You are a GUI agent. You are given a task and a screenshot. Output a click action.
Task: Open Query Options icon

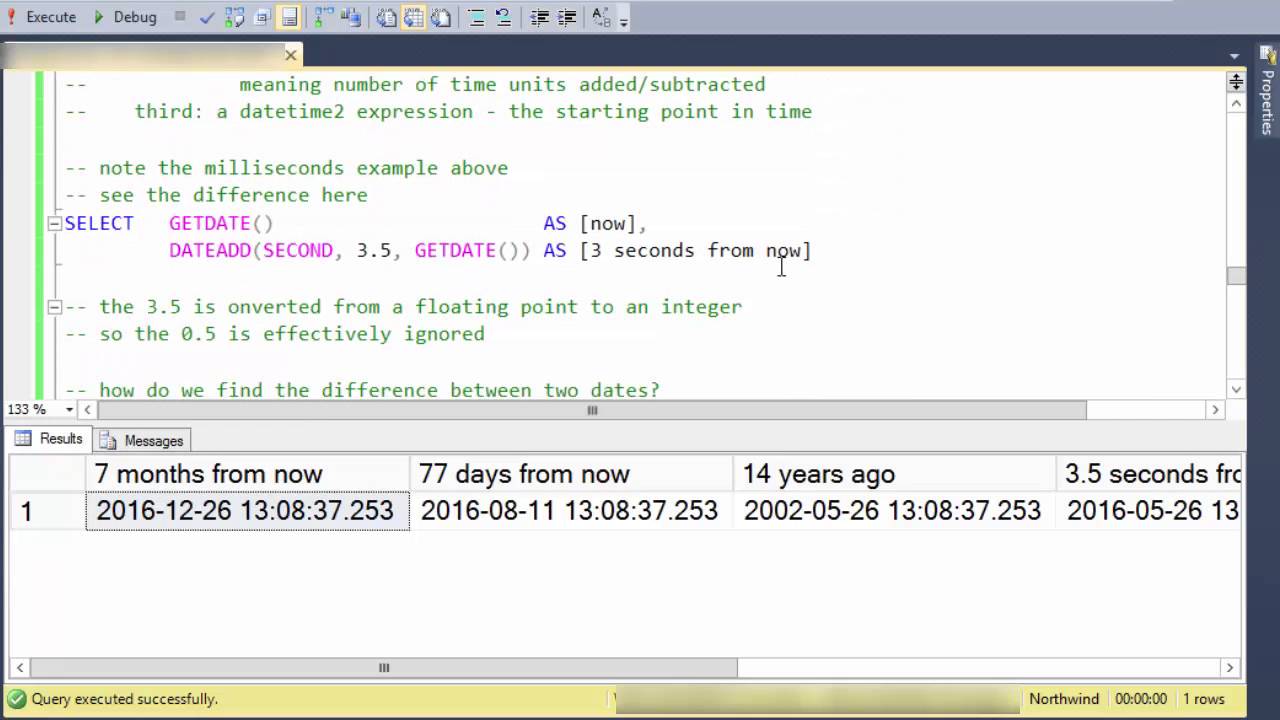[x=261, y=17]
